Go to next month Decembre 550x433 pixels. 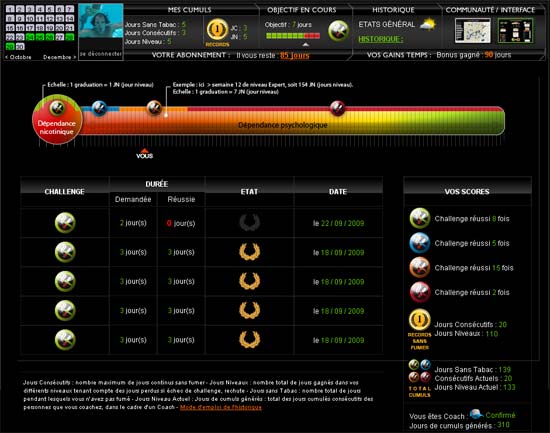click(x=59, y=57)
